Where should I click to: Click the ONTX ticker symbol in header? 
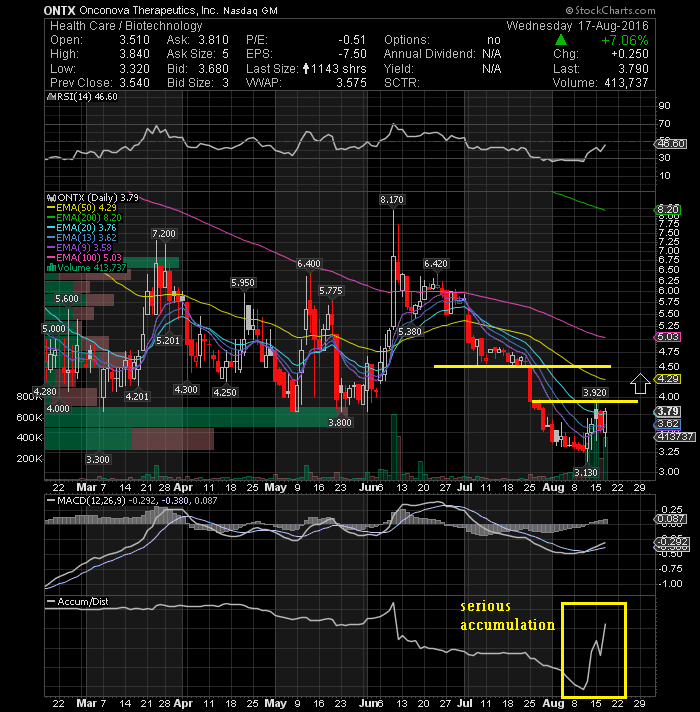(59, 10)
